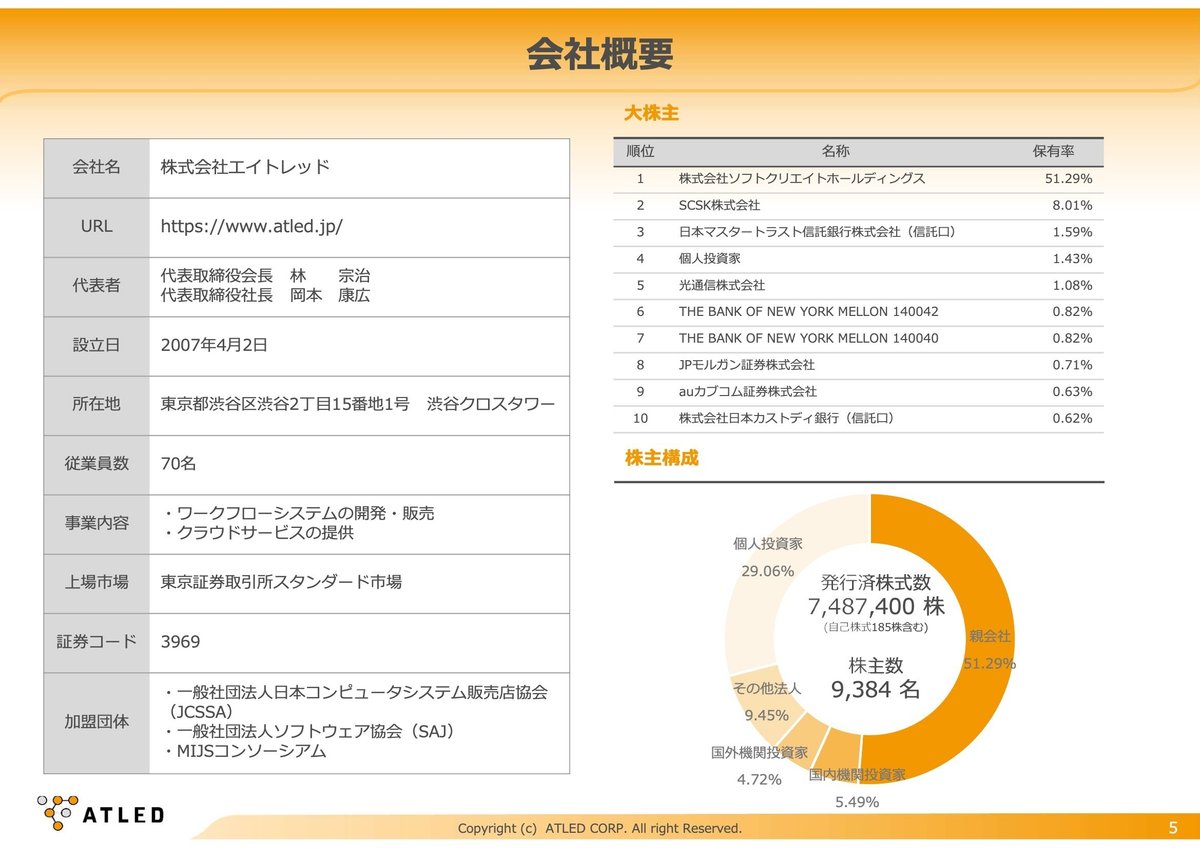Click the 国外機関投資家 chart label
1200x848 pixels.
(x=759, y=753)
